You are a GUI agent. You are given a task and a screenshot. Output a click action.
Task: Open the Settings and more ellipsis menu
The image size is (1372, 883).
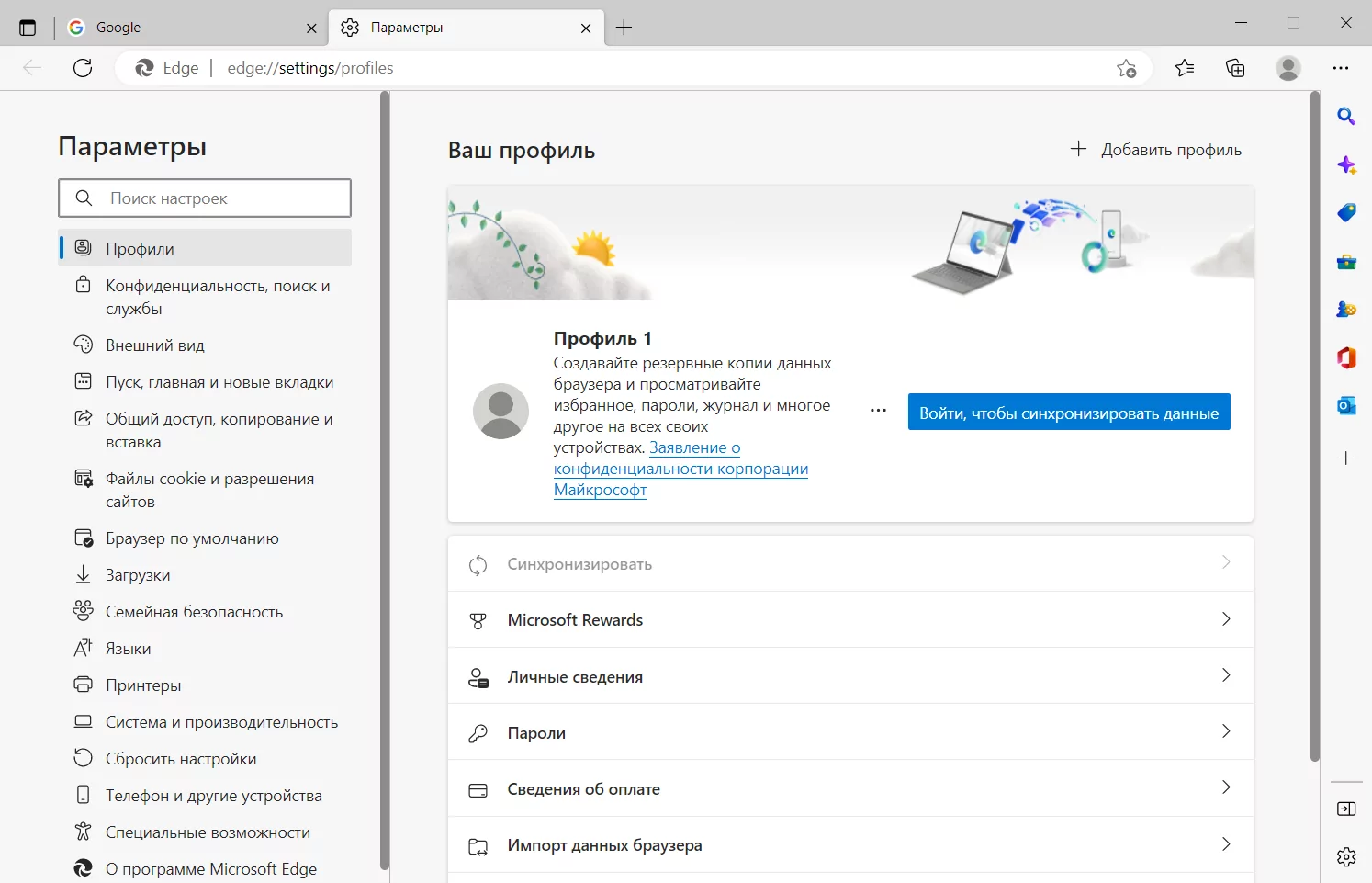coord(1341,68)
